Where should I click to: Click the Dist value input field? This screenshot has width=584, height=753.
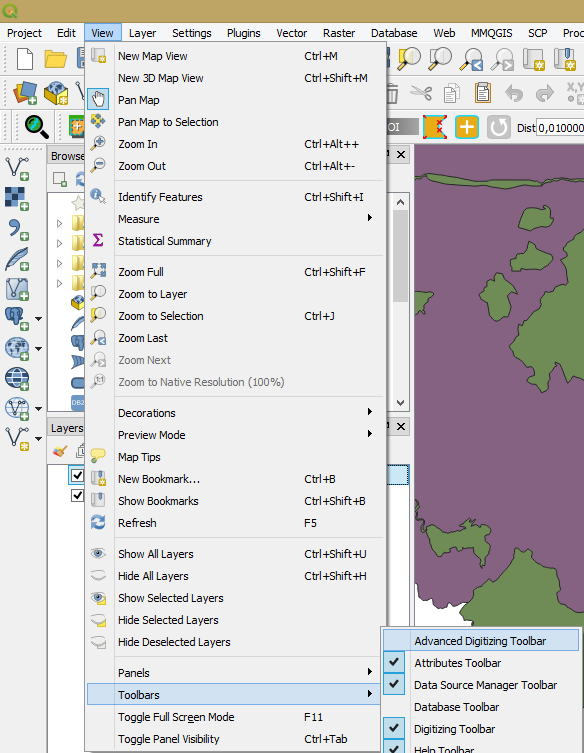click(x=560, y=128)
